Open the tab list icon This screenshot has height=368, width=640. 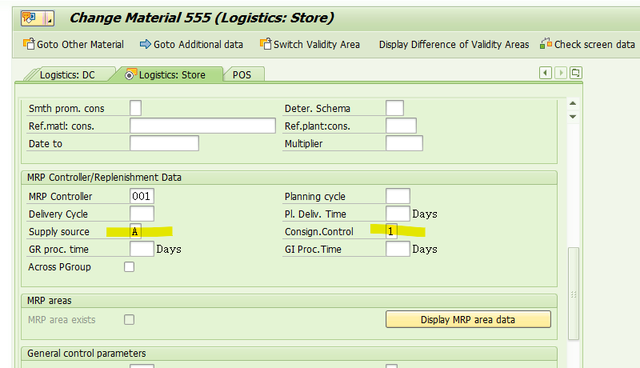[x=576, y=73]
